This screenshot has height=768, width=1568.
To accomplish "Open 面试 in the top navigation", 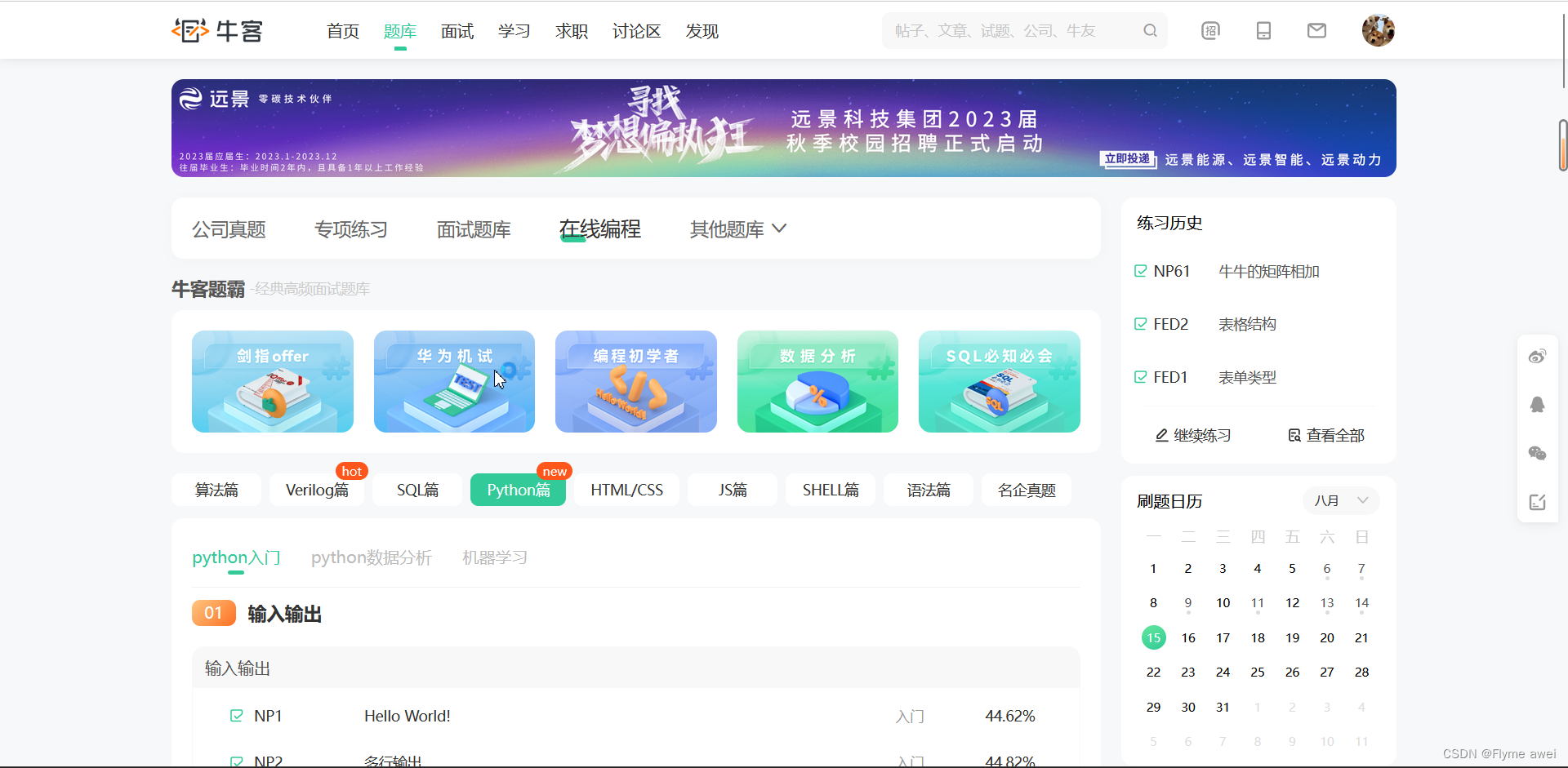I will (457, 31).
